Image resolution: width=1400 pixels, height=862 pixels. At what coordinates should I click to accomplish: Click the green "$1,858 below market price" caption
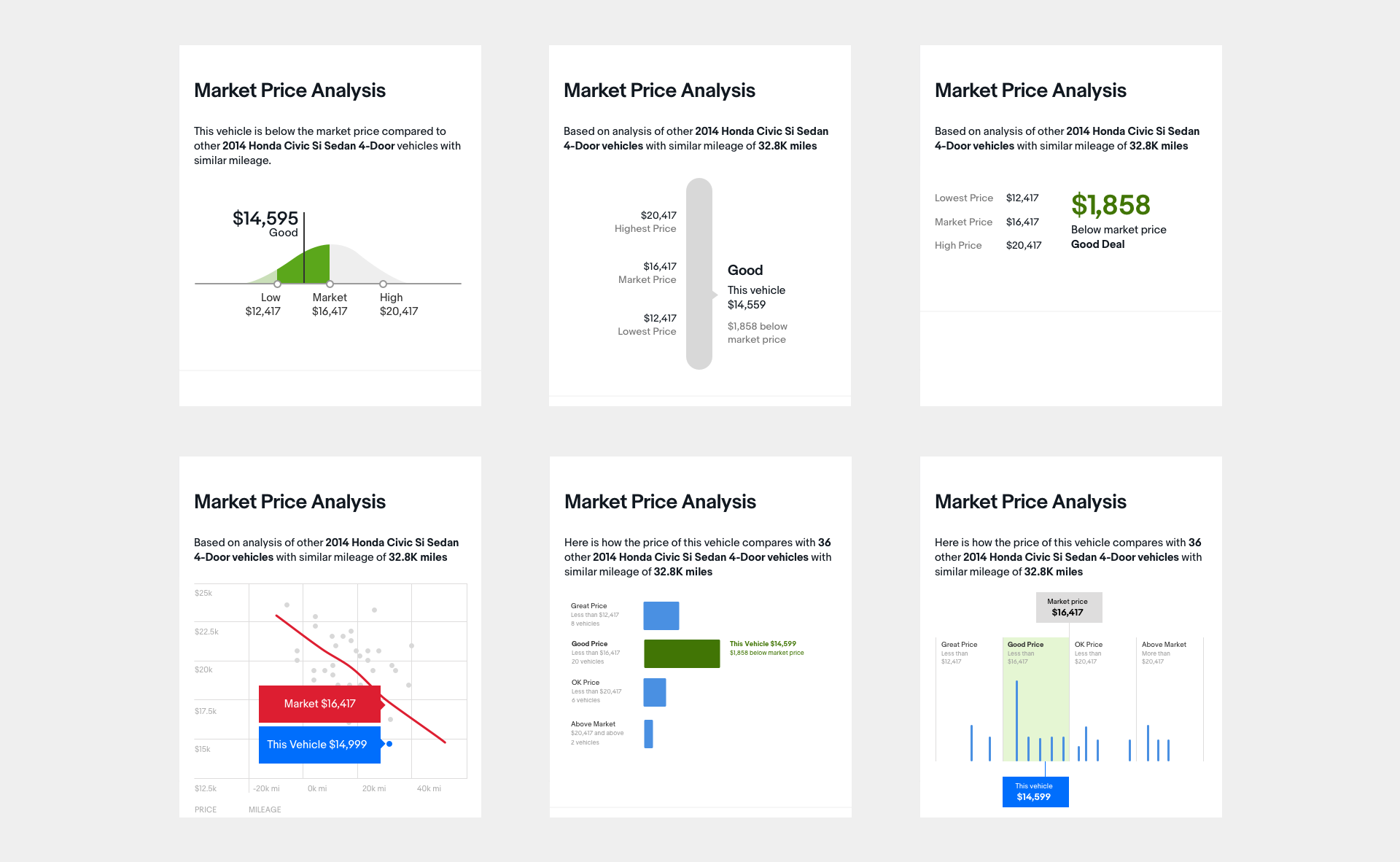click(766, 653)
